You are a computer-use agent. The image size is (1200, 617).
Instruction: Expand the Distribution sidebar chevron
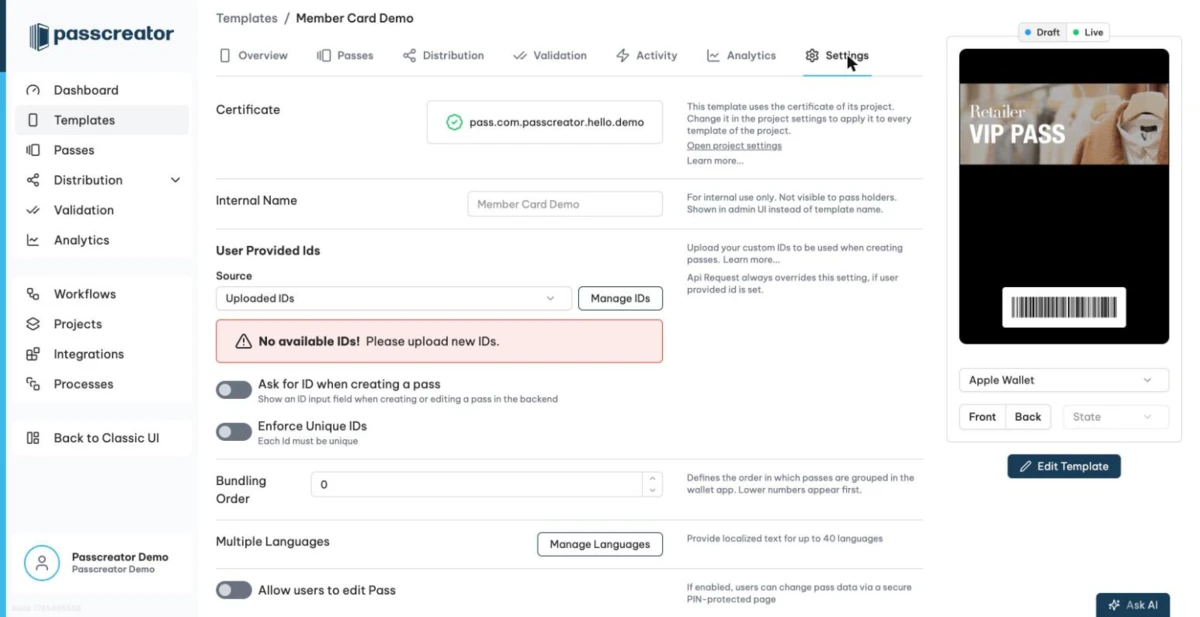point(176,180)
